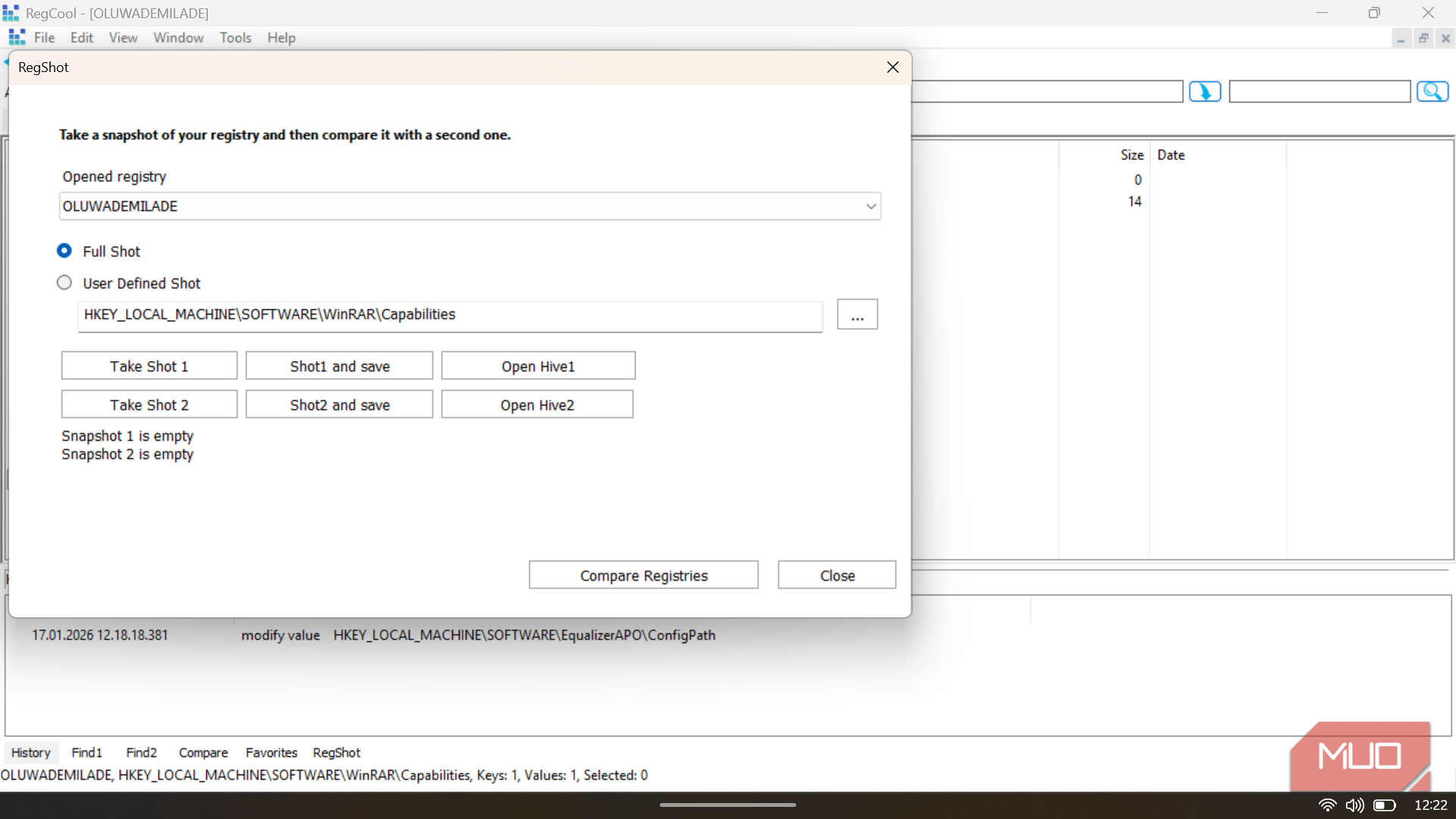Image resolution: width=1456 pixels, height=819 pixels.
Task: Open the Opened registry dropdown
Action: 469,206
